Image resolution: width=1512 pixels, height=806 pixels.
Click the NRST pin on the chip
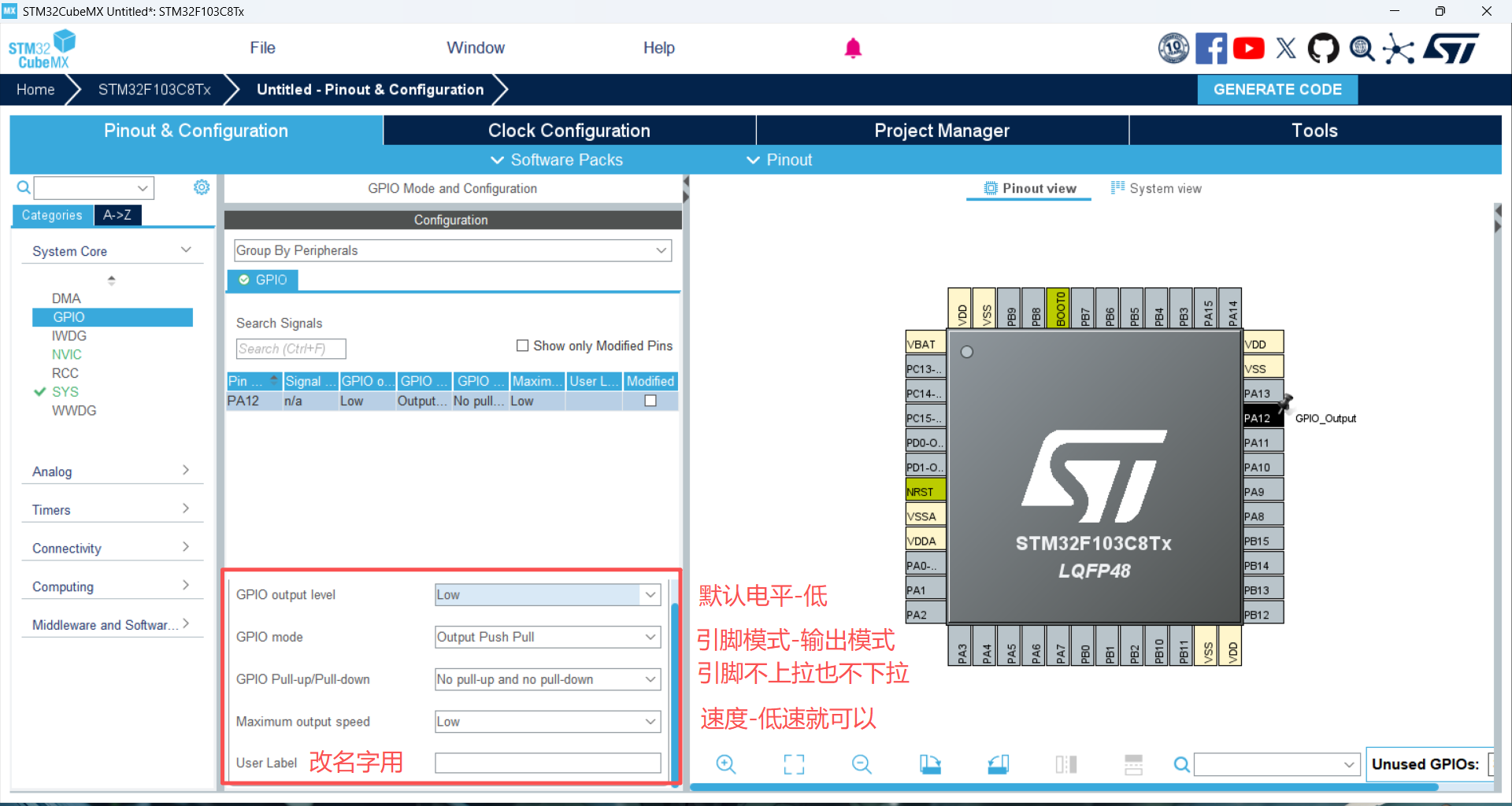tap(926, 492)
